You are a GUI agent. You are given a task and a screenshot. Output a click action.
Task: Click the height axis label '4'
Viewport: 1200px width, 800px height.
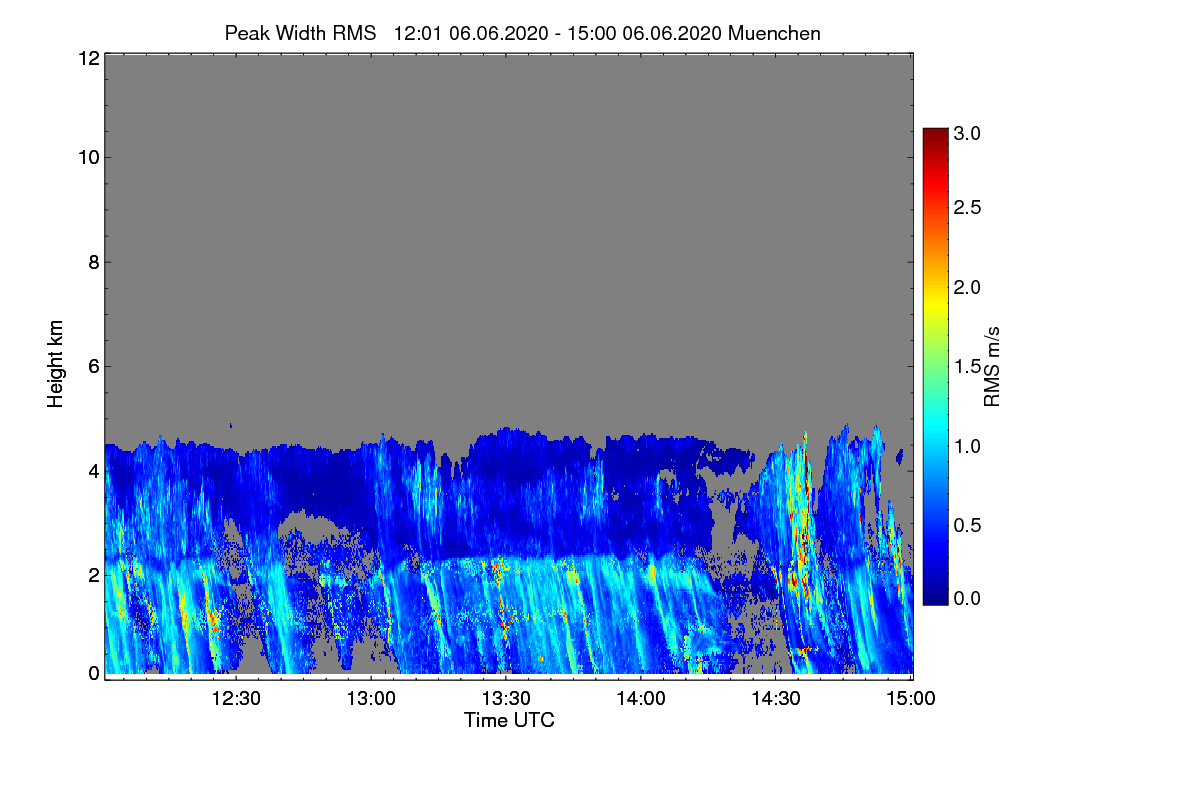click(x=92, y=470)
